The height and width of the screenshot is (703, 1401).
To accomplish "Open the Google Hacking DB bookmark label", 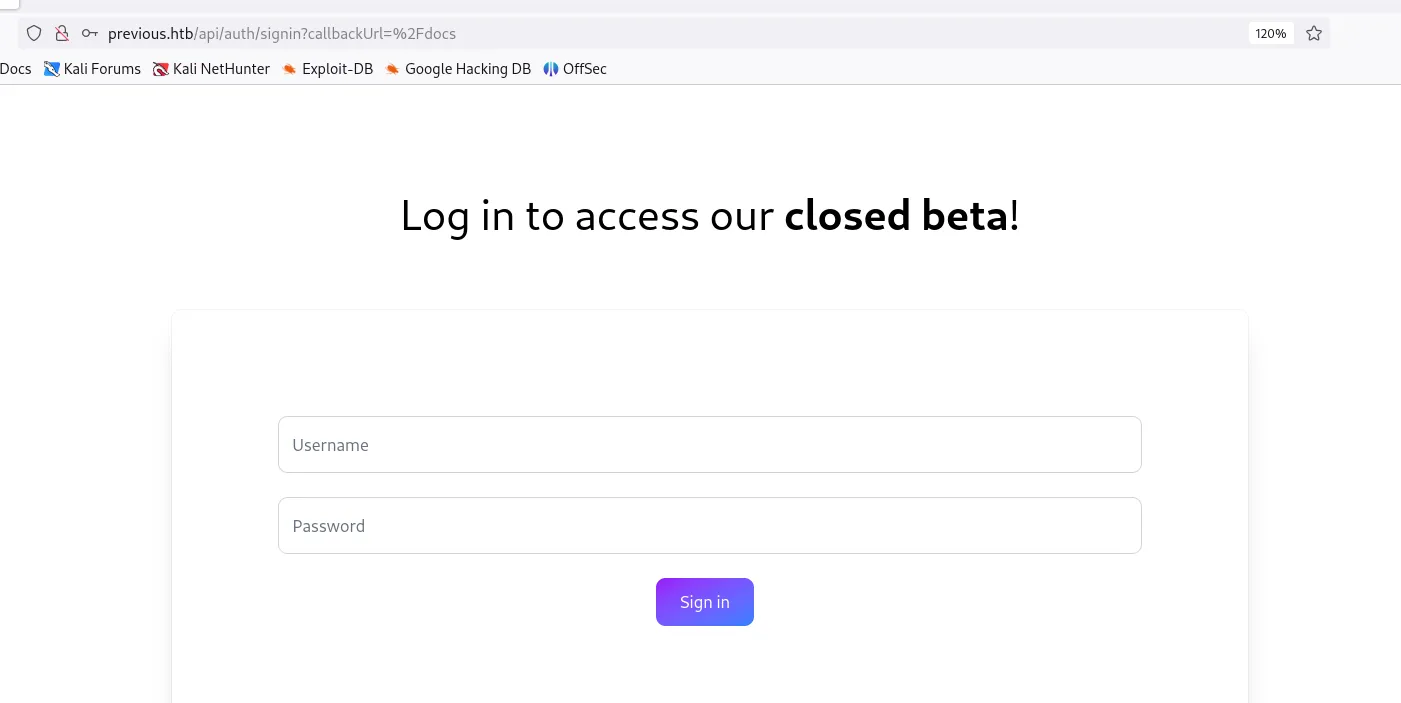I will click(x=468, y=69).
